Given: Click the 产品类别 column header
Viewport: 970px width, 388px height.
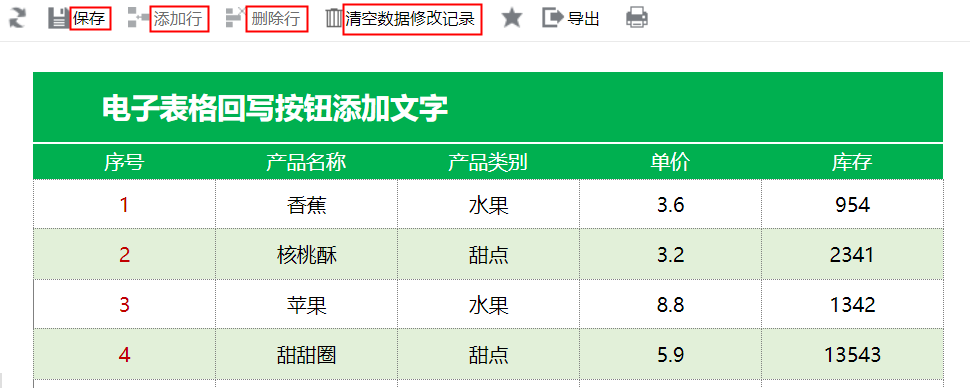Looking at the screenshot, I should click(x=488, y=162).
